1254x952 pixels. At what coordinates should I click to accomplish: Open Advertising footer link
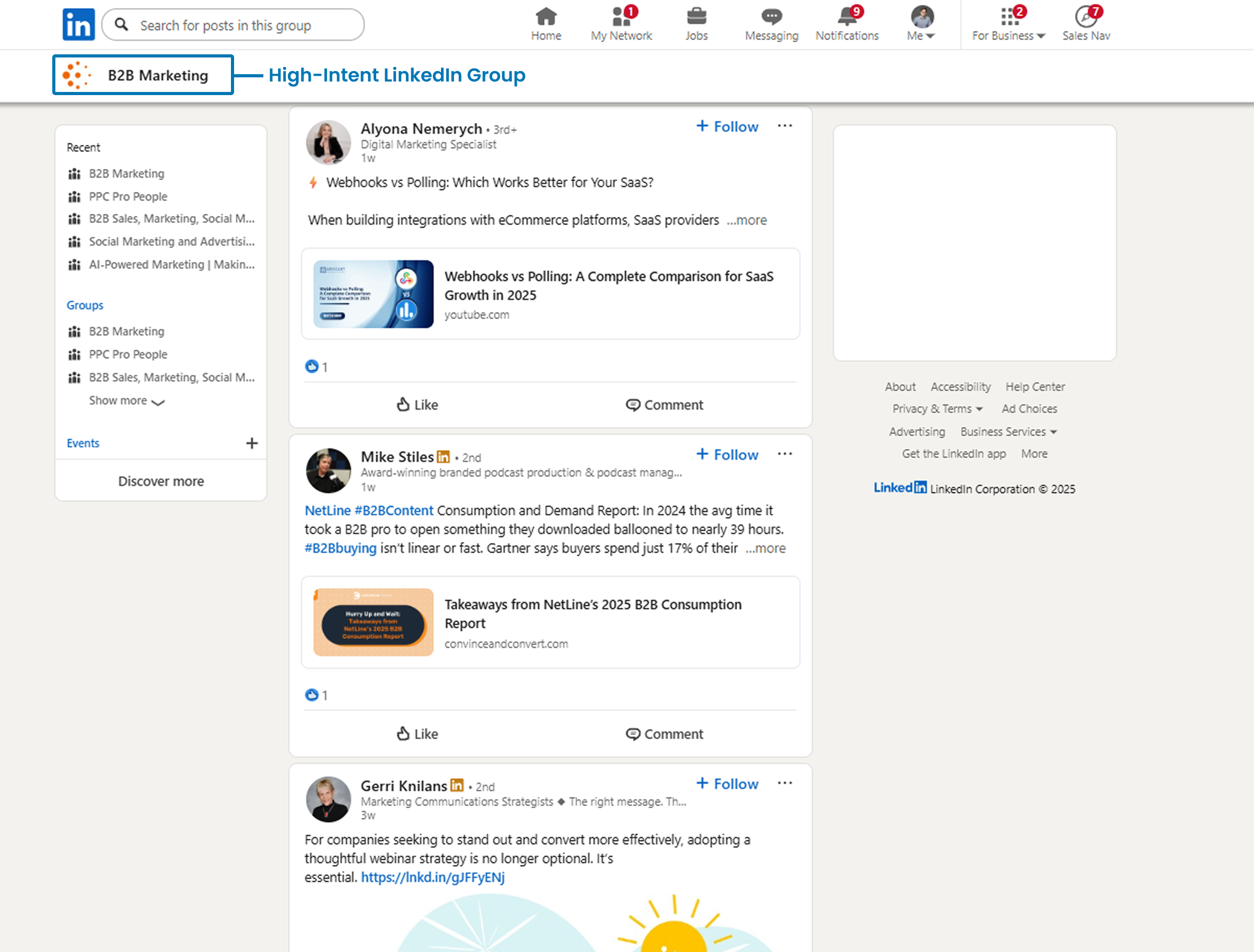click(x=916, y=432)
